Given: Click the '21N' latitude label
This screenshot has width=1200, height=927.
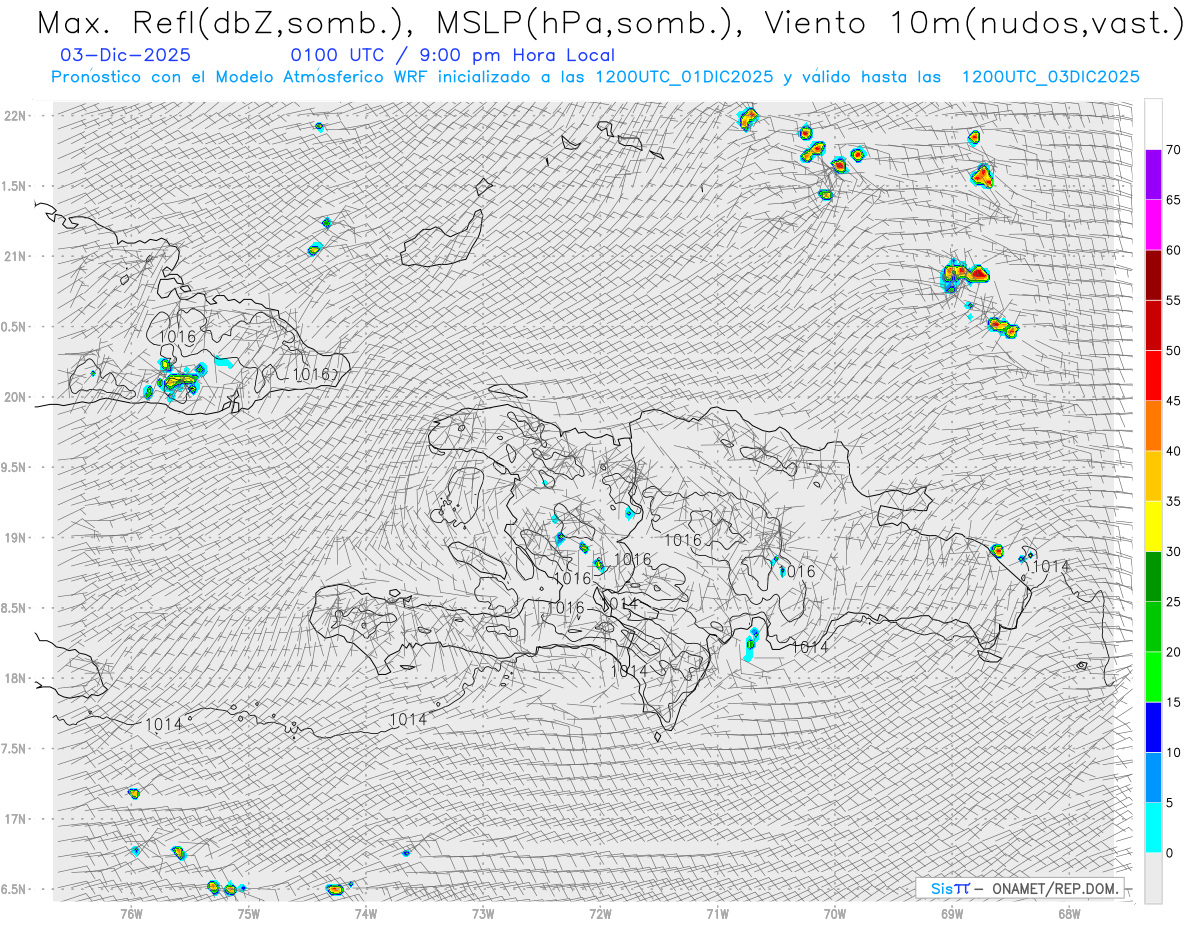Looking at the screenshot, I should (15, 256).
